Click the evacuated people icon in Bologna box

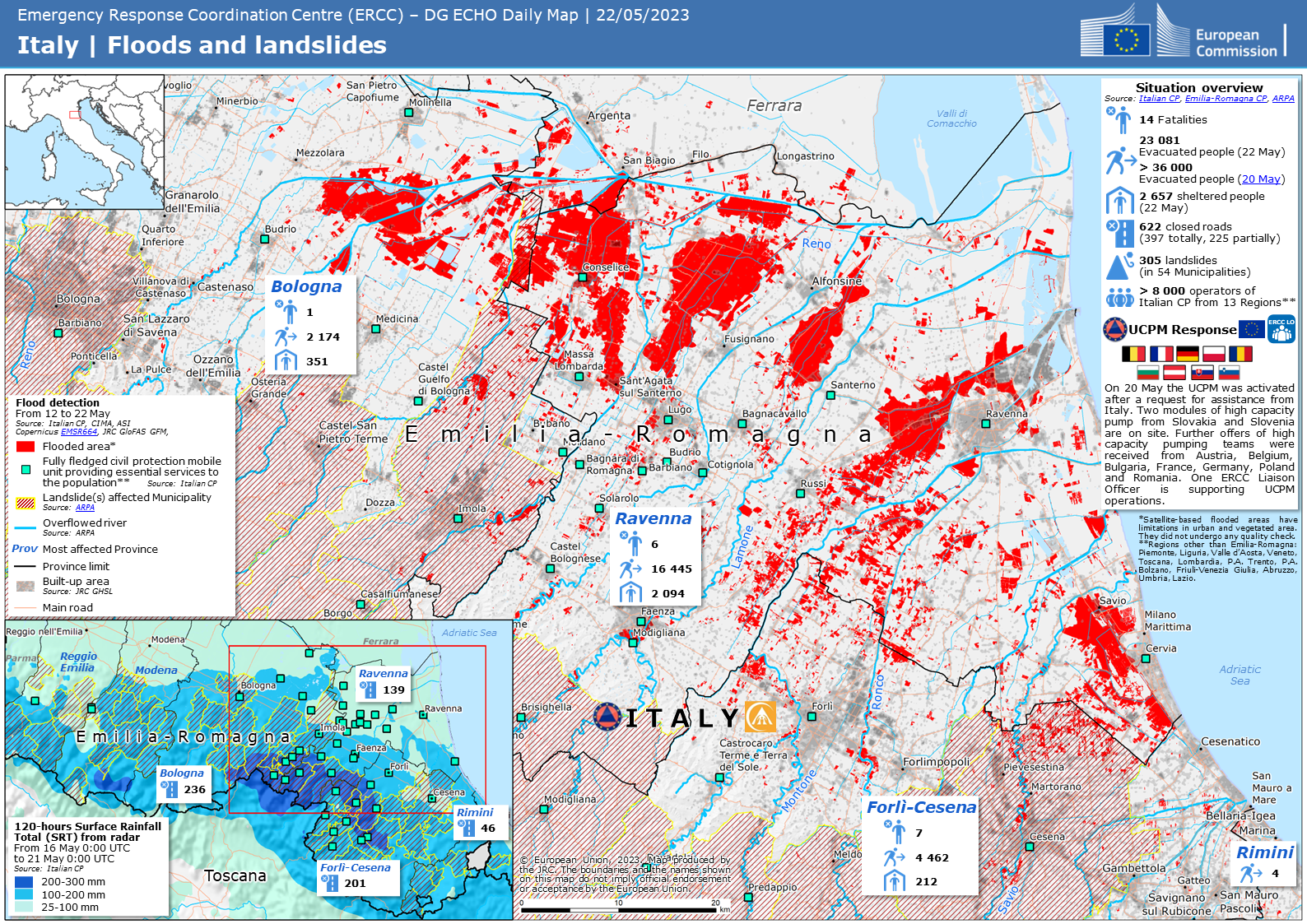click(285, 337)
